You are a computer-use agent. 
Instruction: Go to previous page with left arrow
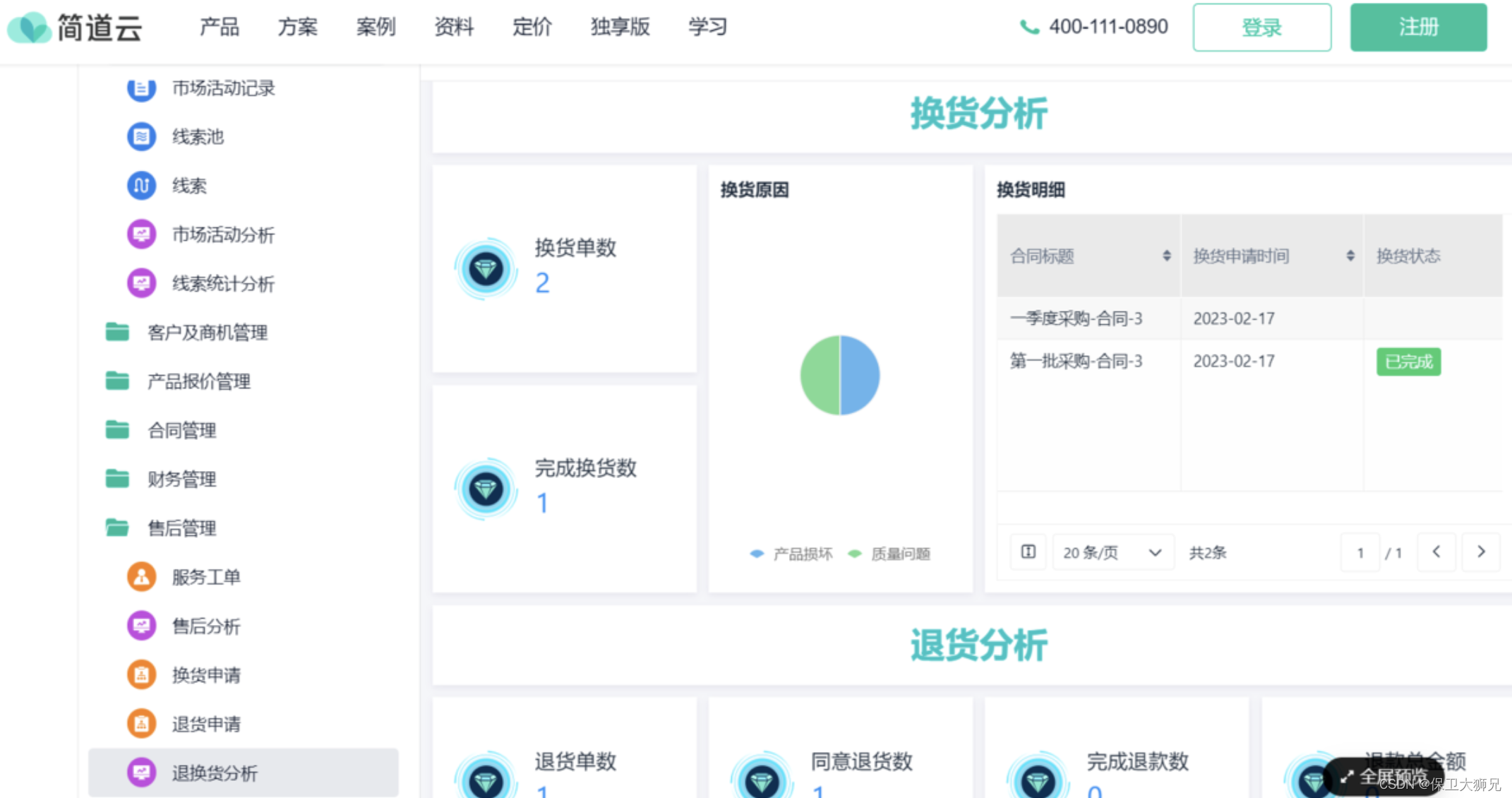1436,552
